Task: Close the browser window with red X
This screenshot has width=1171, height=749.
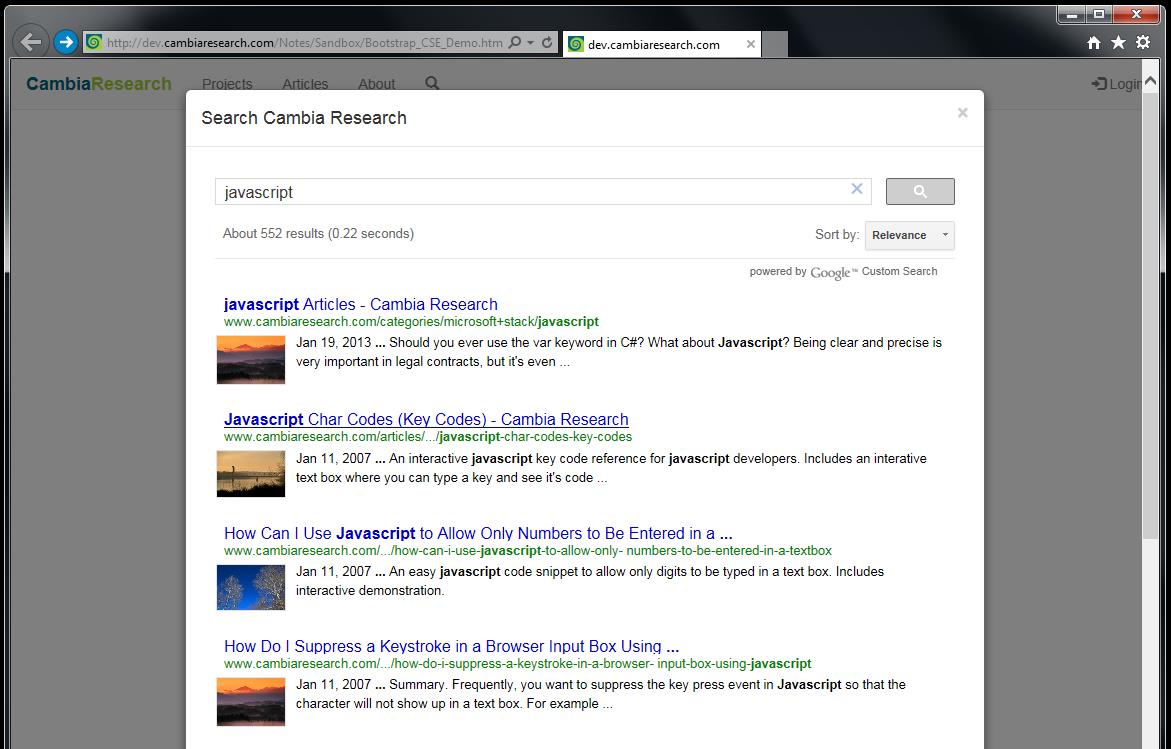Action: point(1136,14)
